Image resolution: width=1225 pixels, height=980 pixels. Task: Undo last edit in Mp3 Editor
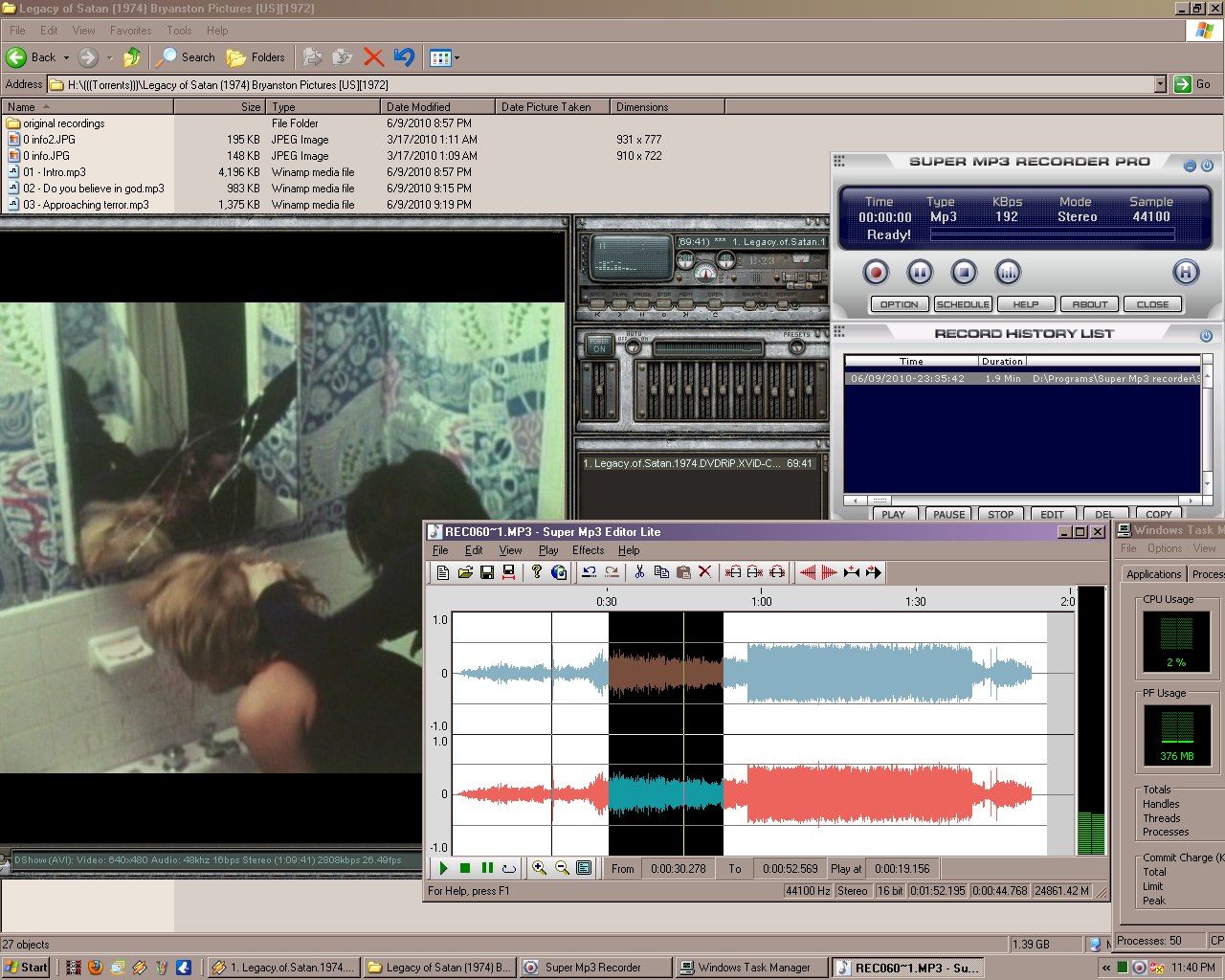tap(590, 572)
